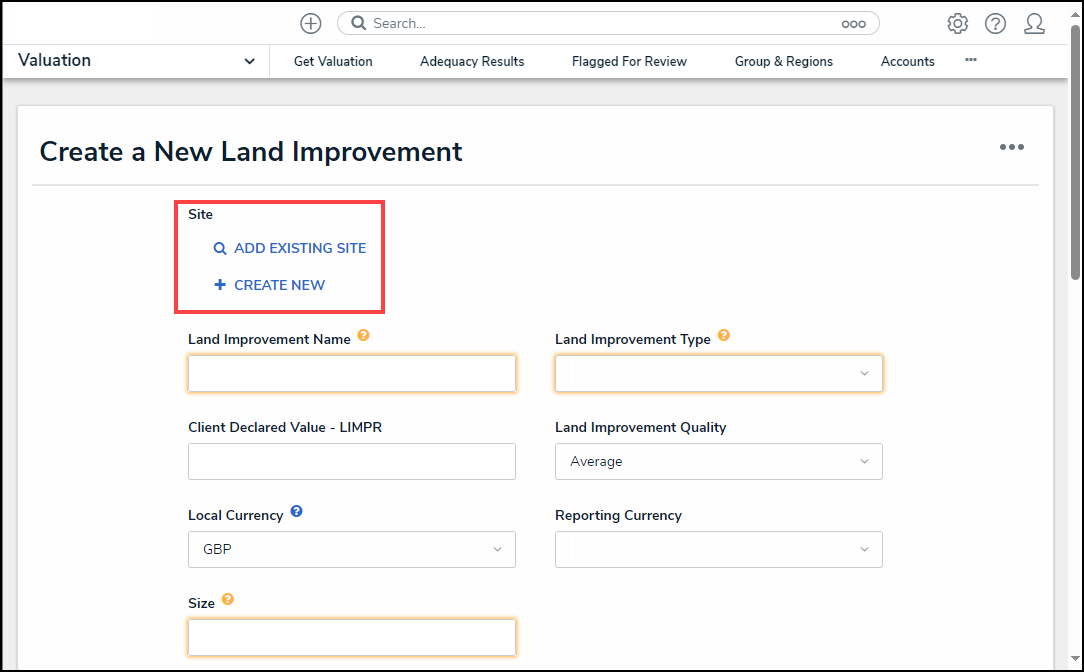Click the Create New site link

point(279,285)
